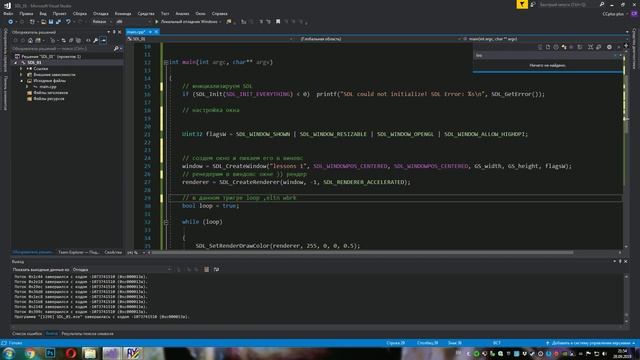Collapse the main function code block
This screenshot has width=640, height=360.
(166, 62)
